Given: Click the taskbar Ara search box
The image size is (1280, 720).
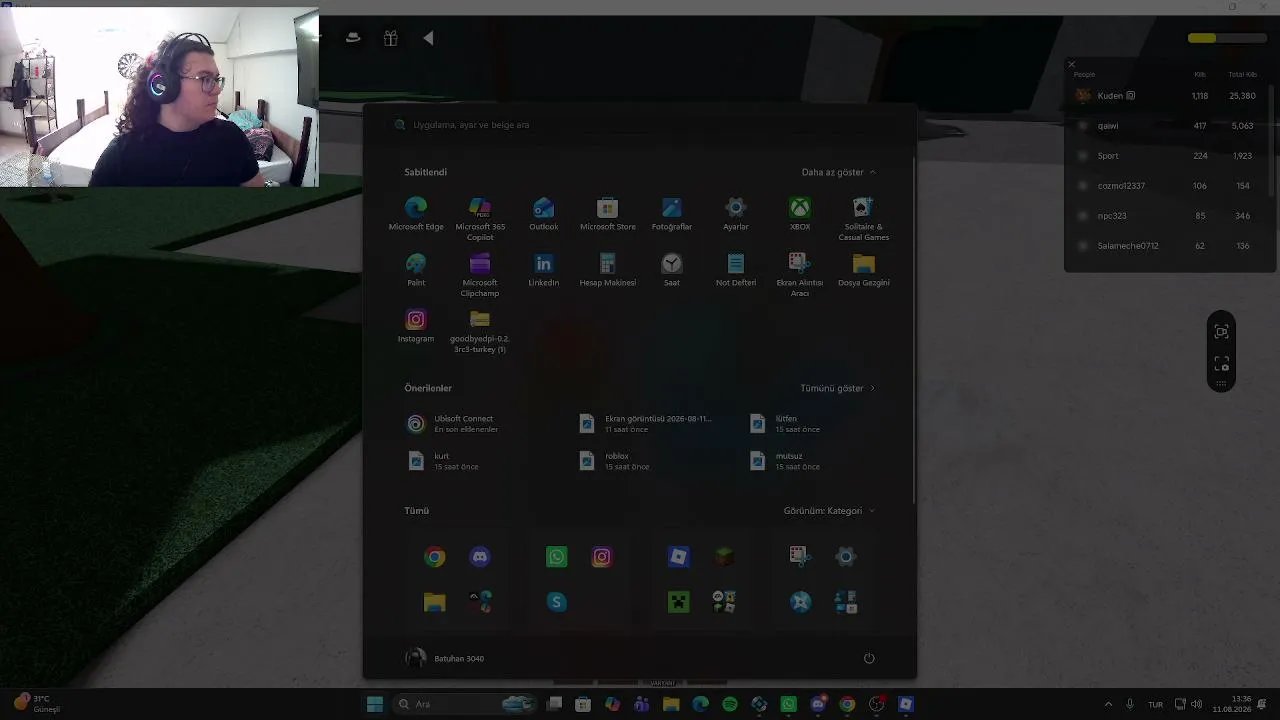Looking at the screenshot, I should pos(462,704).
